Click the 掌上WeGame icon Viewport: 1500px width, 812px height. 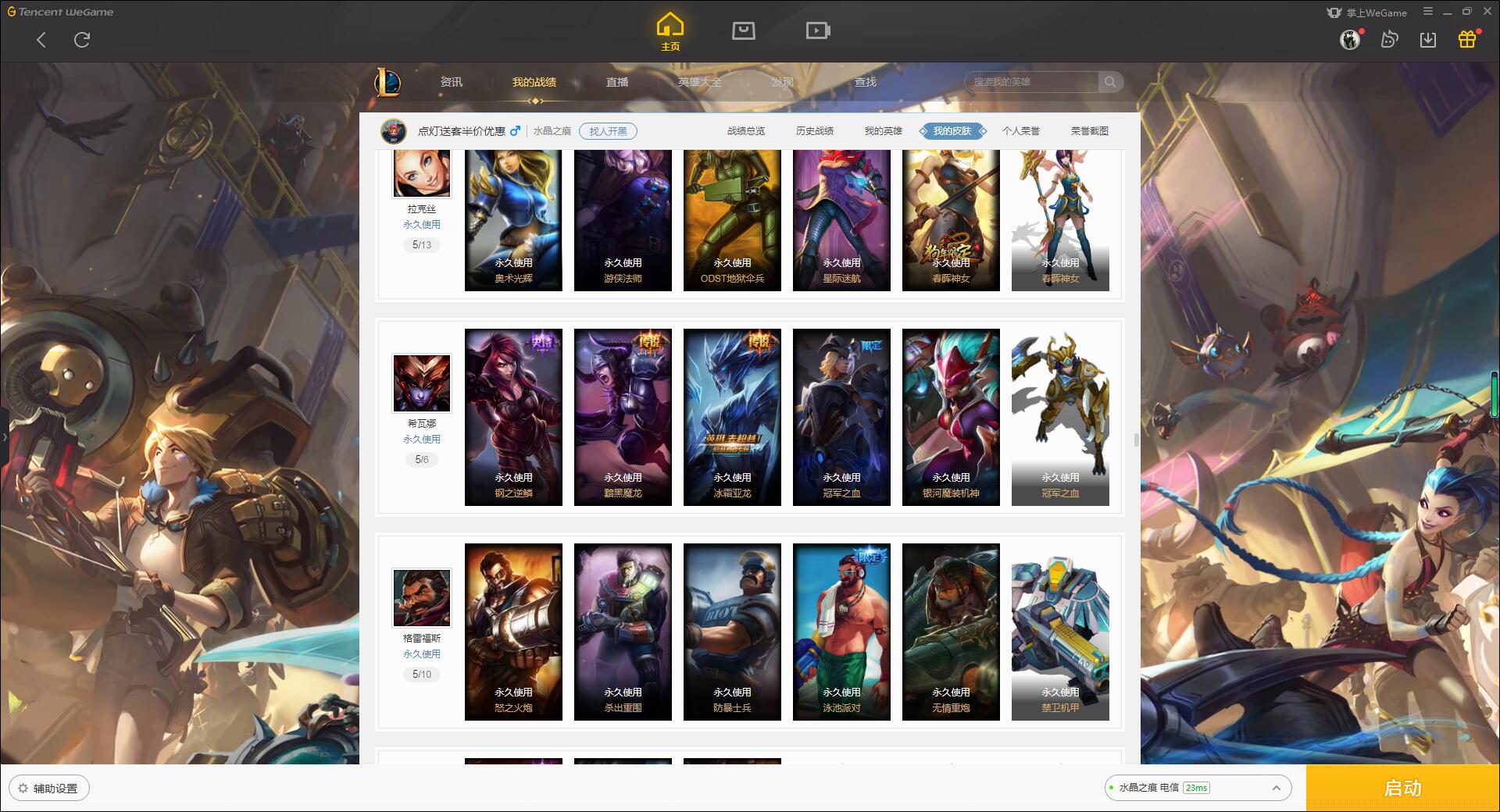click(1334, 12)
